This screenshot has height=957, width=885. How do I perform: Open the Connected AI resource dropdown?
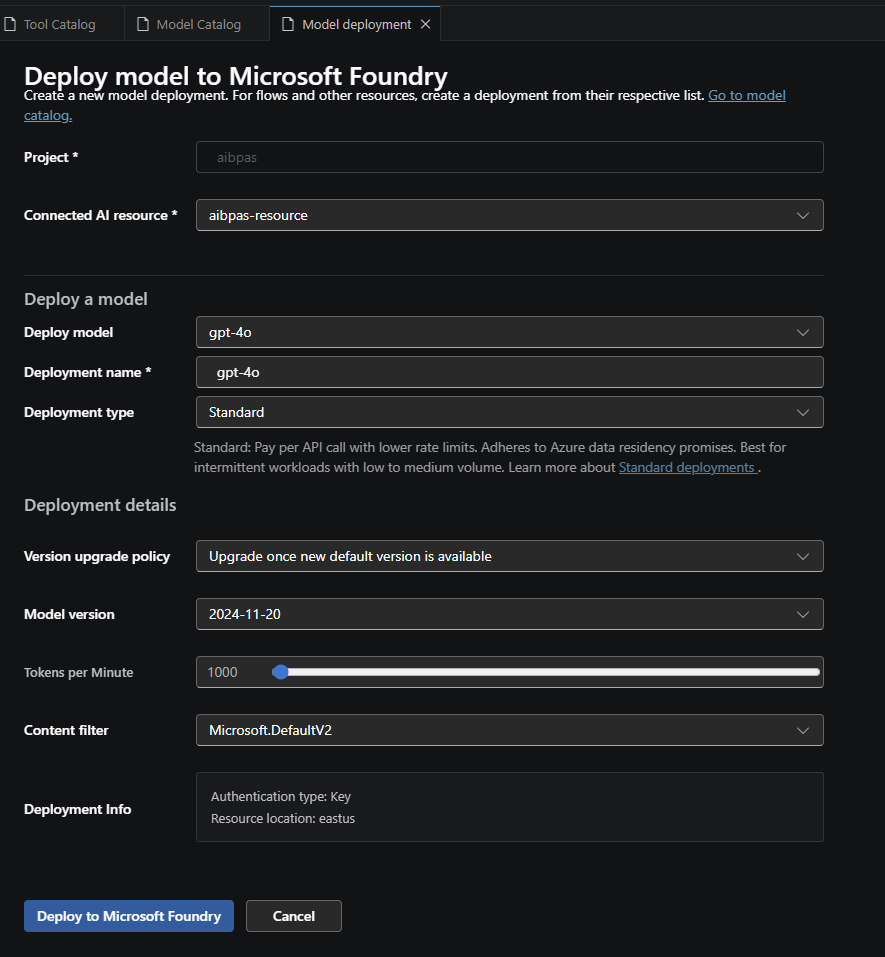coord(509,215)
